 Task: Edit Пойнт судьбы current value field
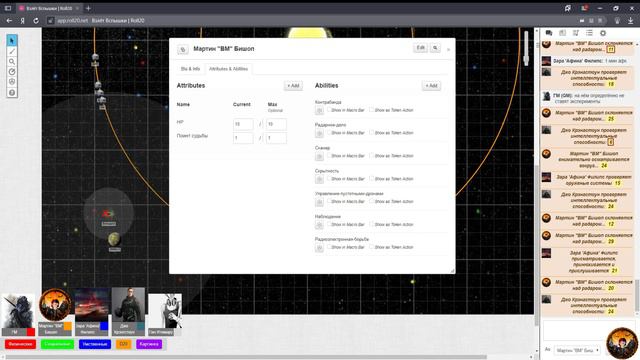pyautogui.click(x=243, y=138)
